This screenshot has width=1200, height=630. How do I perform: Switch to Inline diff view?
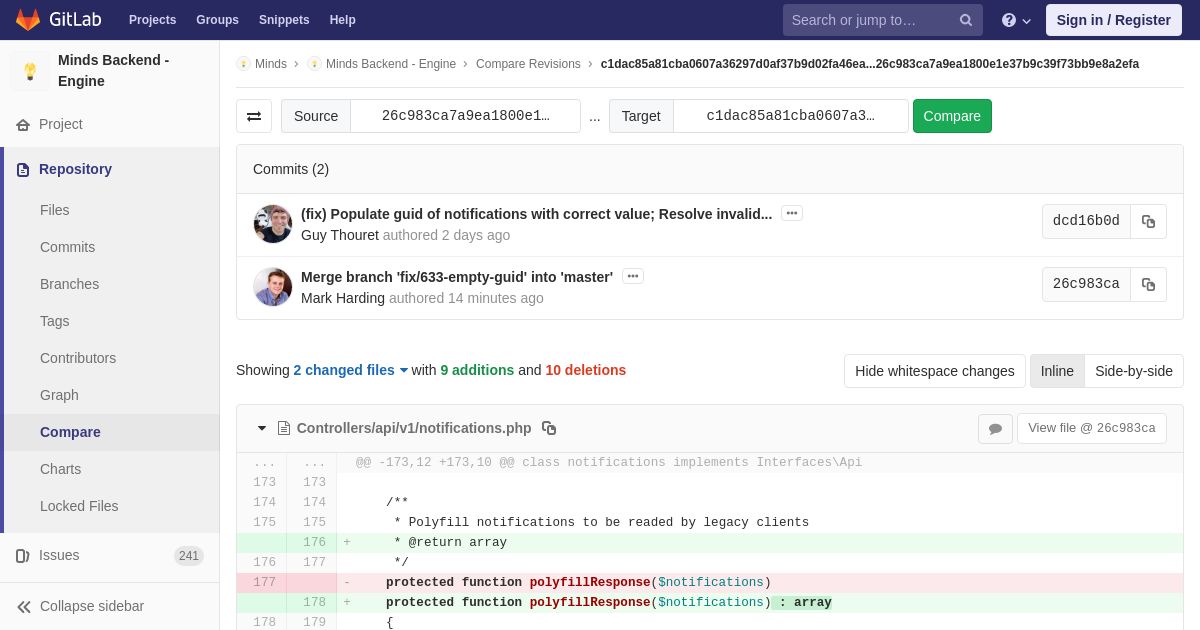tap(1057, 371)
